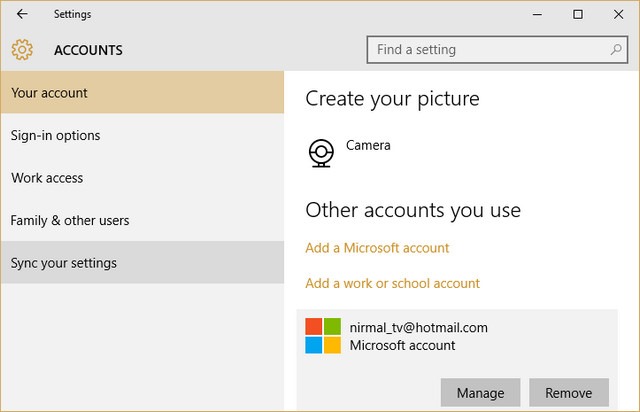Click the Create your picture heading

pos(392,99)
